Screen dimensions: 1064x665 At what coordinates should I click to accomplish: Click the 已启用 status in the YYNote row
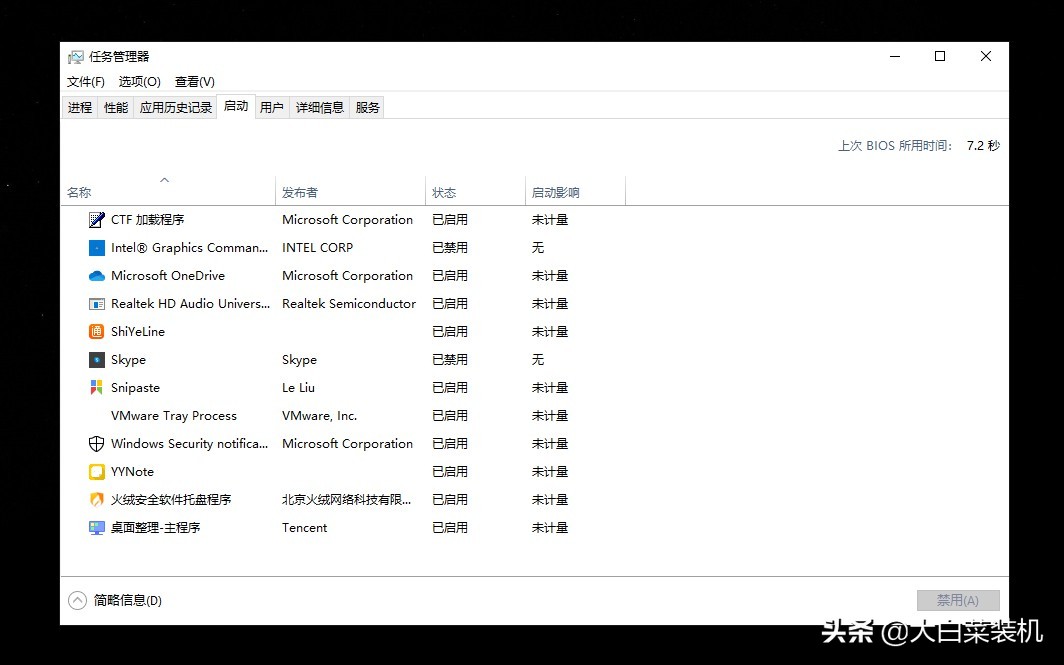pos(450,472)
